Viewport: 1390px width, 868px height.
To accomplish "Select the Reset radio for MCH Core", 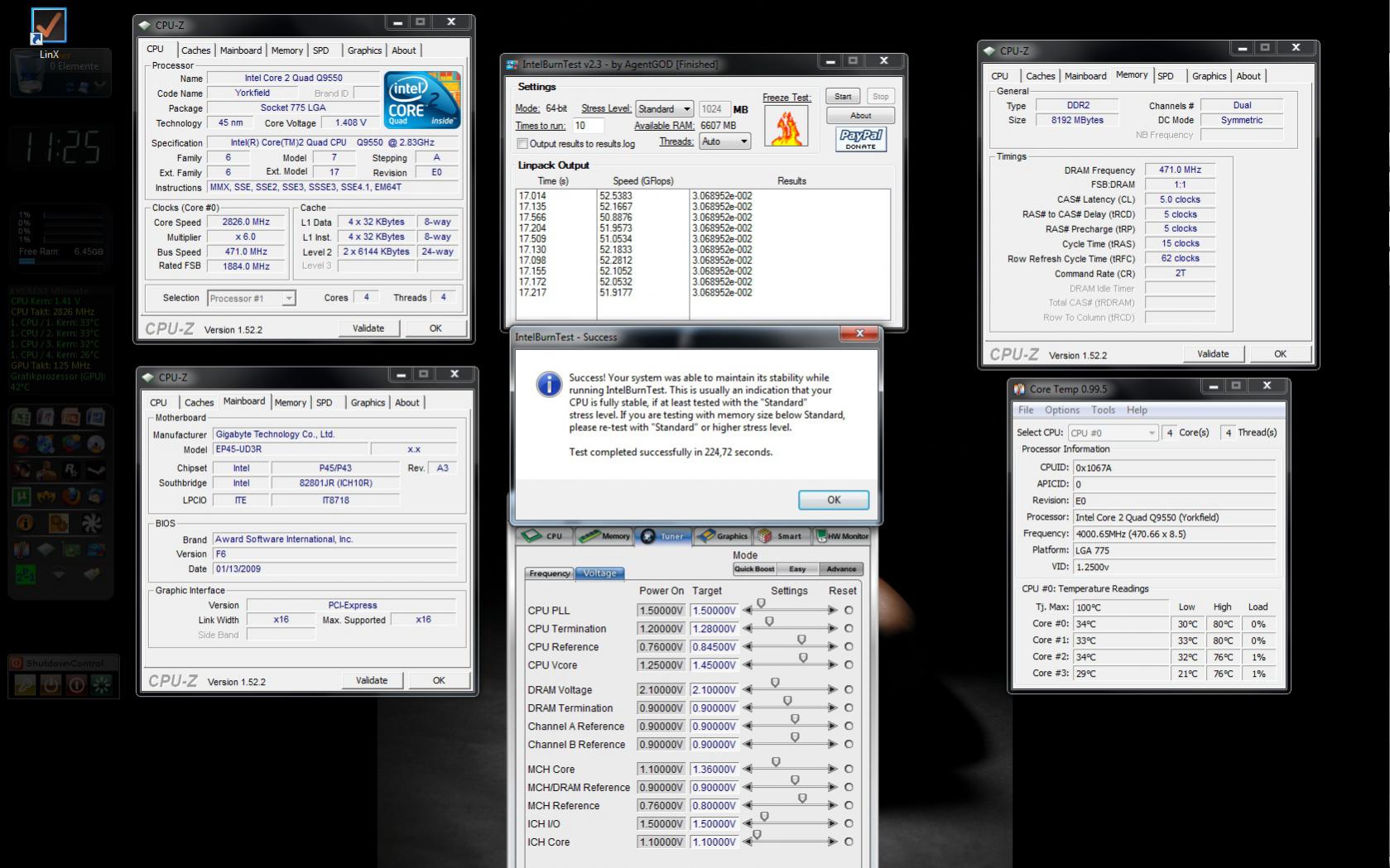I will coord(849,769).
